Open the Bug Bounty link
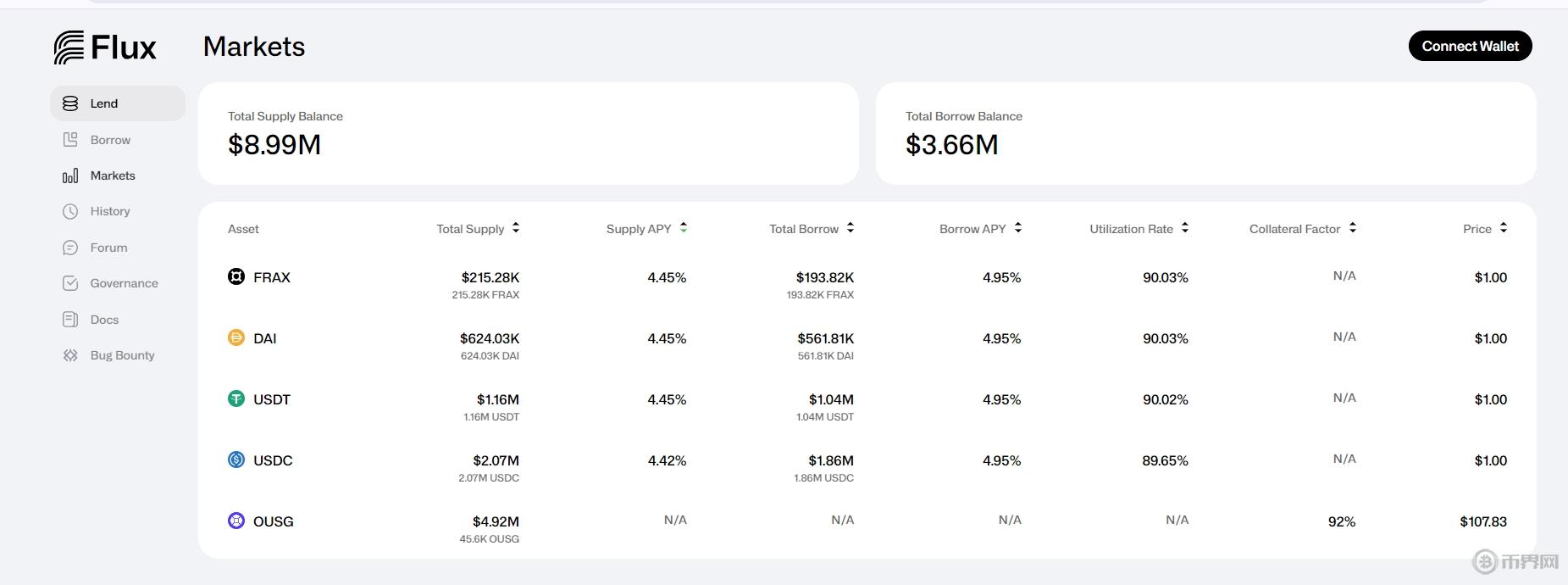 click(x=118, y=355)
